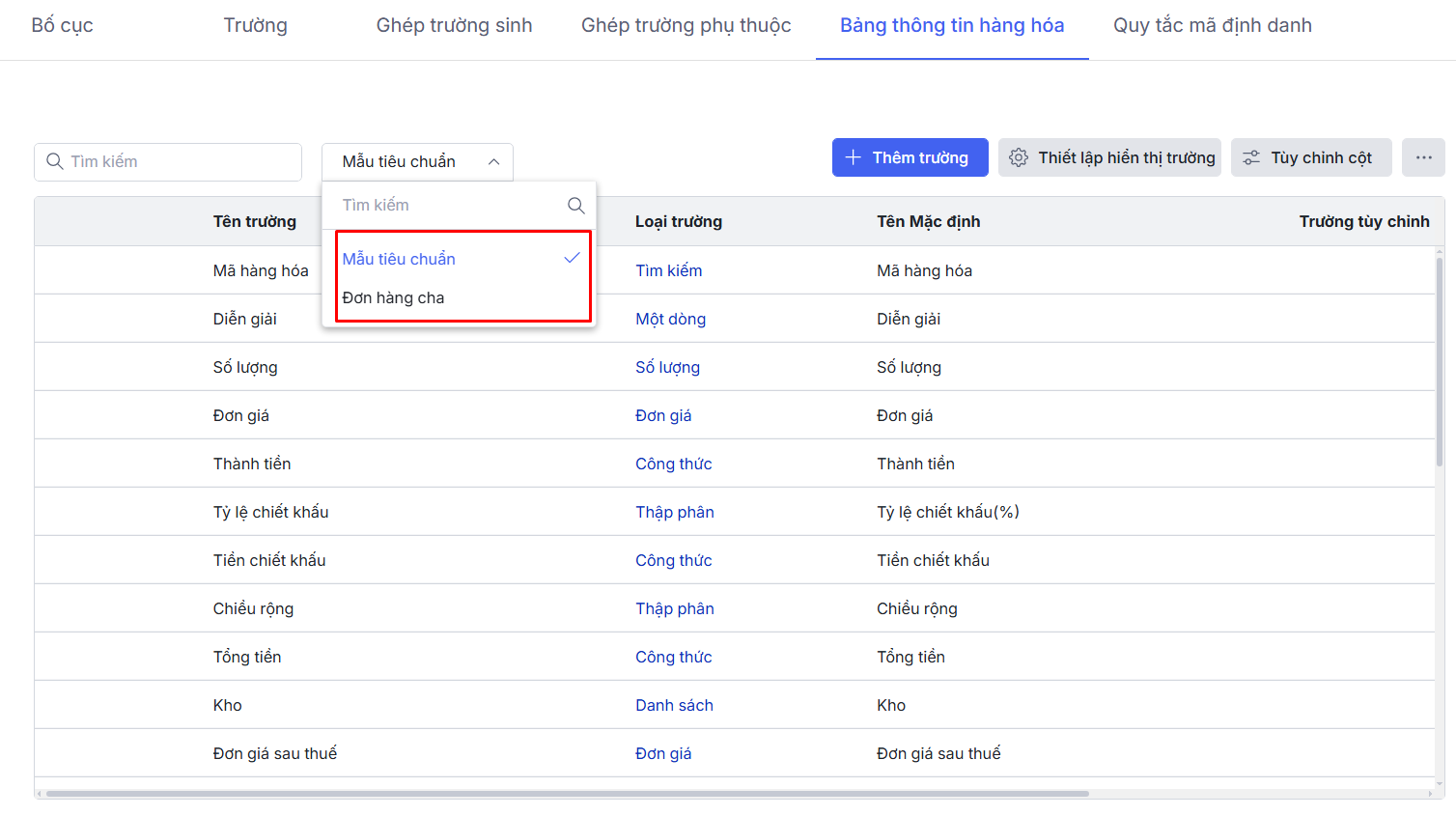This screenshot has height=816, width=1456.
Task: Go to the Ghép trường phụ thuộc tab
Action: (x=686, y=26)
